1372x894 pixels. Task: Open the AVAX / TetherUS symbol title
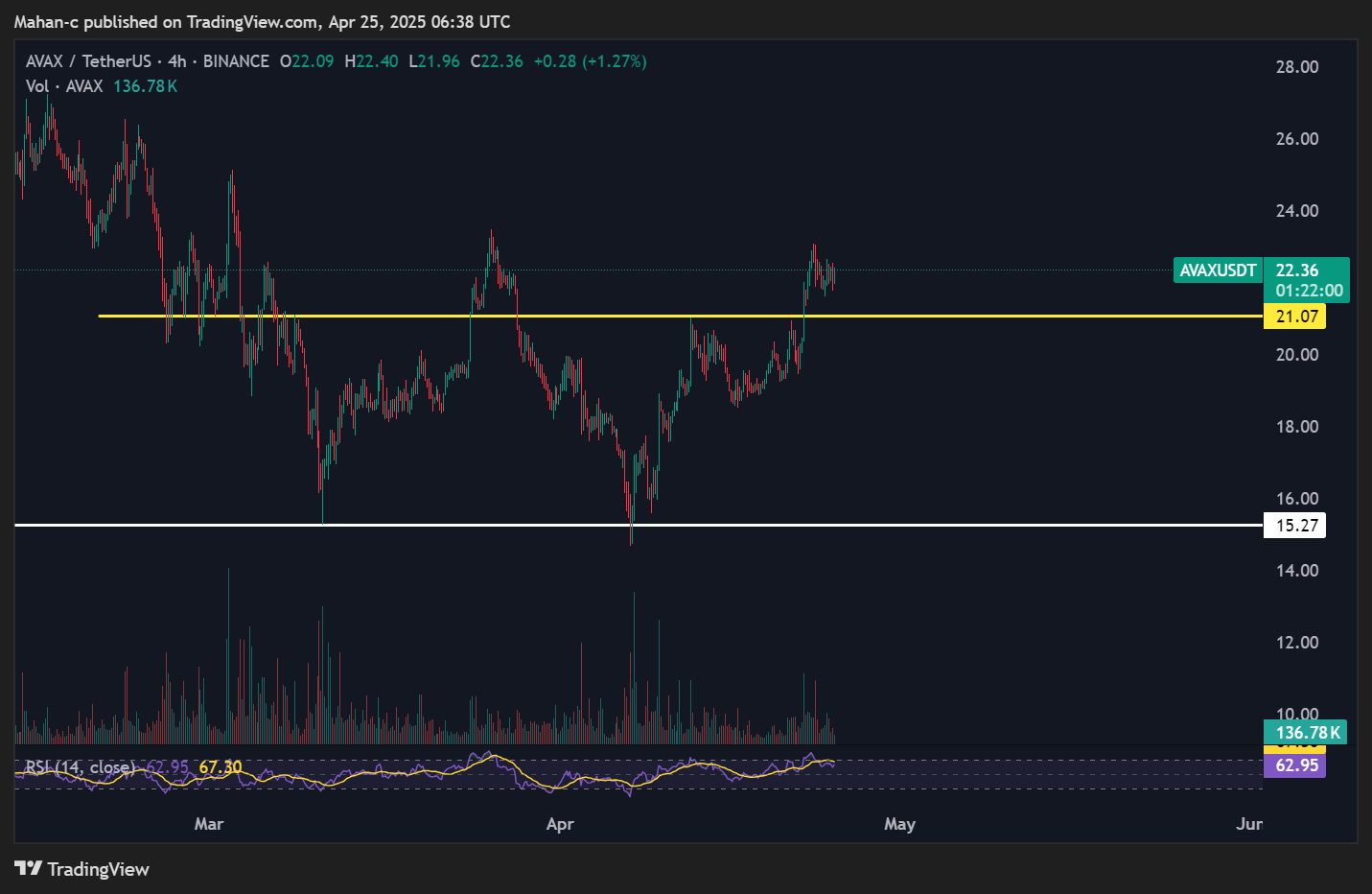[88, 61]
